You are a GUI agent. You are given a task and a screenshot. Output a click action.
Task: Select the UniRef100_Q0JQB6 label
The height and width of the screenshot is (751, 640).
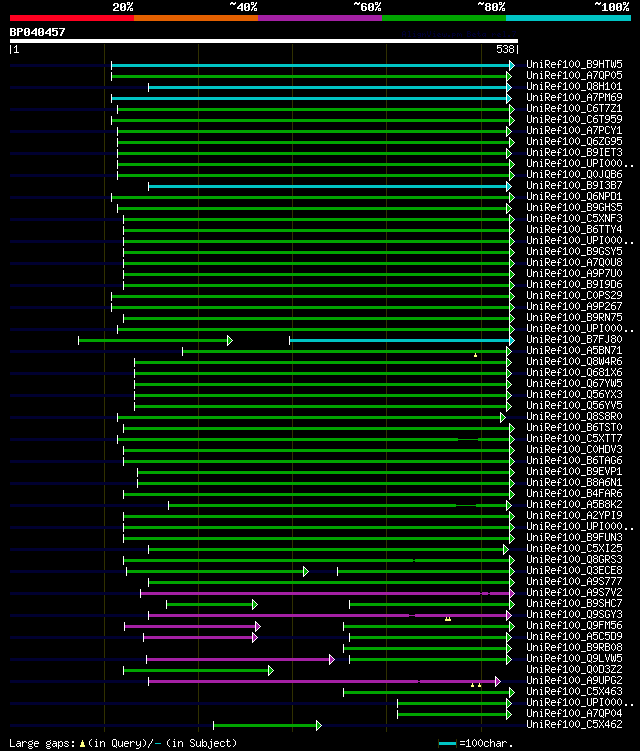coord(574,175)
